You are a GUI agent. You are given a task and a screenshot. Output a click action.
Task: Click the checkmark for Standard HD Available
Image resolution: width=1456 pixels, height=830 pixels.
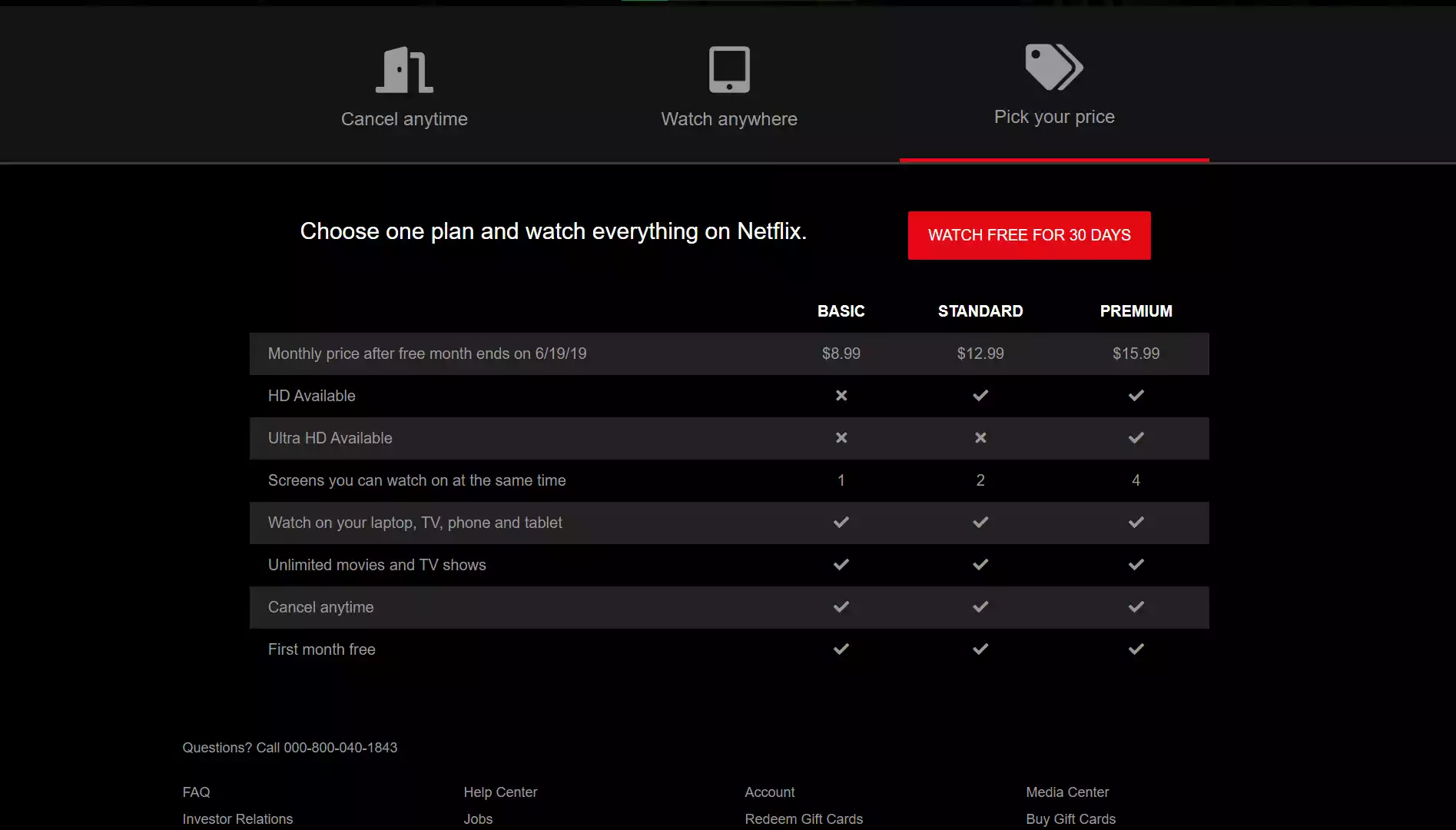click(x=980, y=396)
